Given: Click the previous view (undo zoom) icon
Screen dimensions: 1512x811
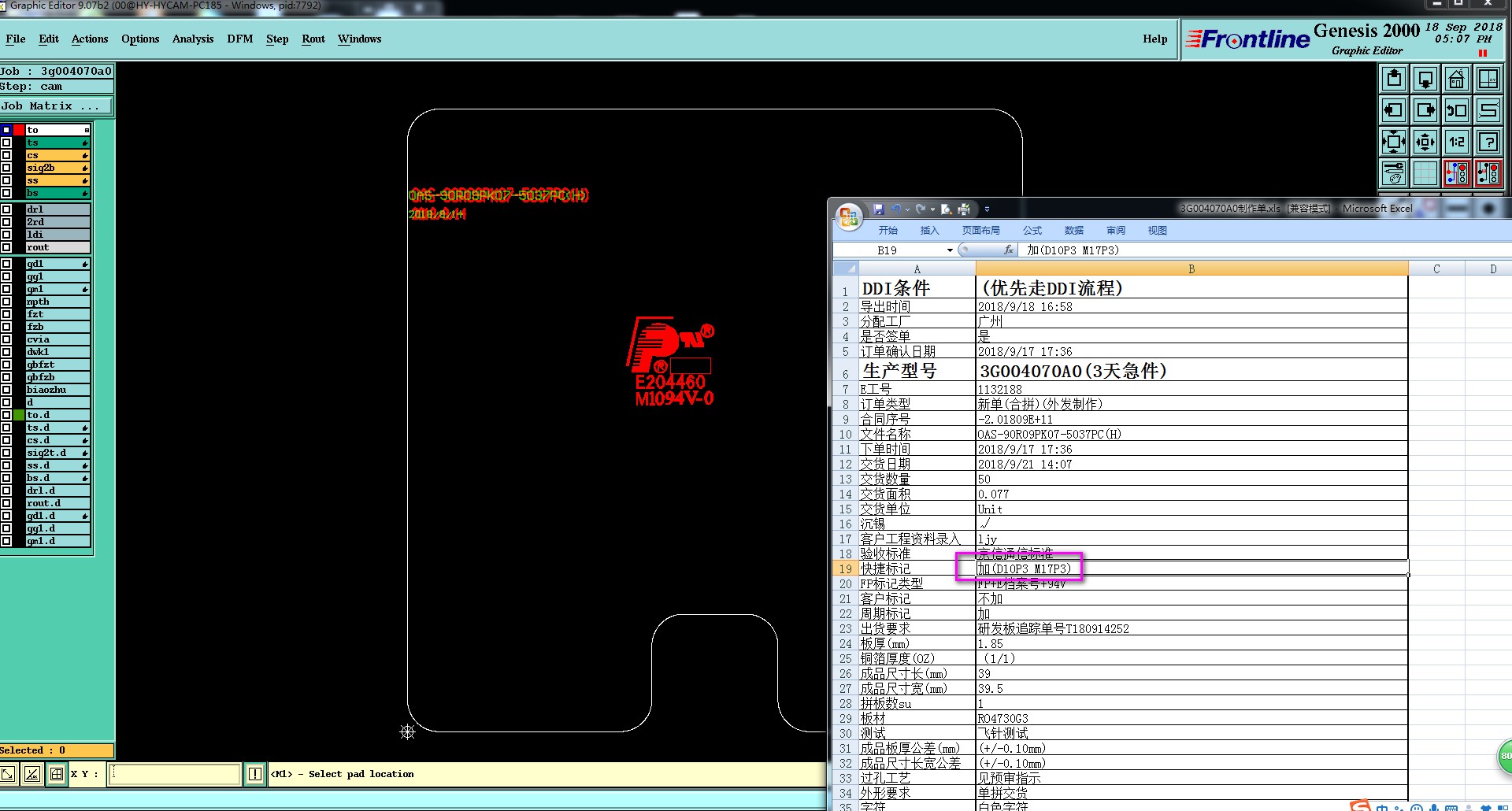Looking at the screenshot, I should 1457,110.
